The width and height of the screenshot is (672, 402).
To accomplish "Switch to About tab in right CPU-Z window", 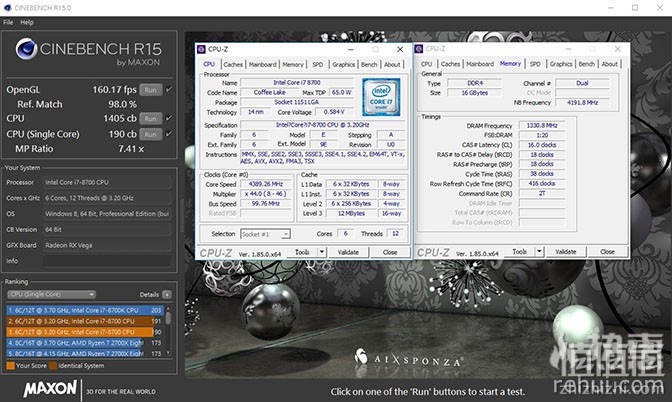I will click(x=609, y=64).
